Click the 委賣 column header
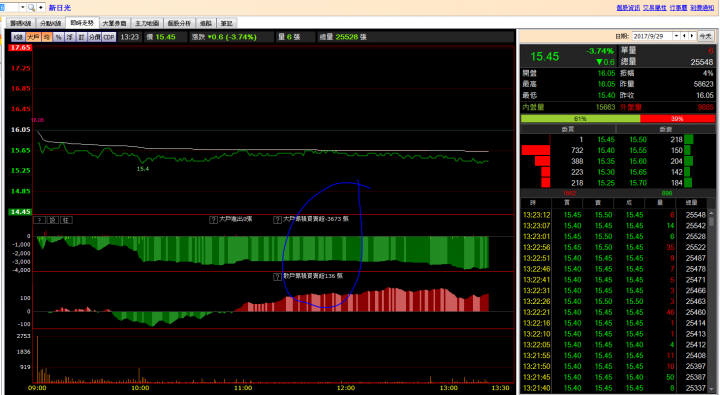This screenshot has width=720, height=395. click(x=665, y=129)
